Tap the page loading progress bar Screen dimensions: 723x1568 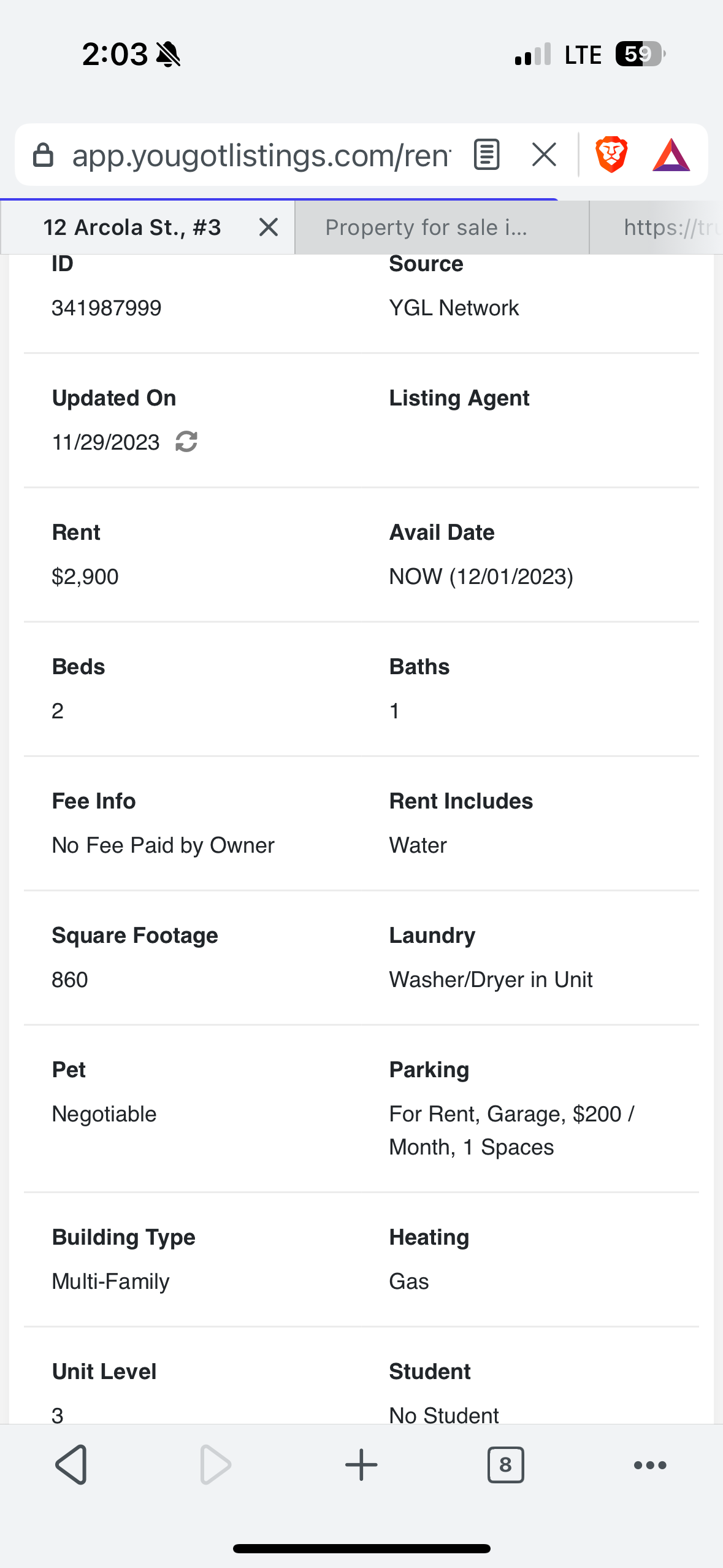[279, 199]
